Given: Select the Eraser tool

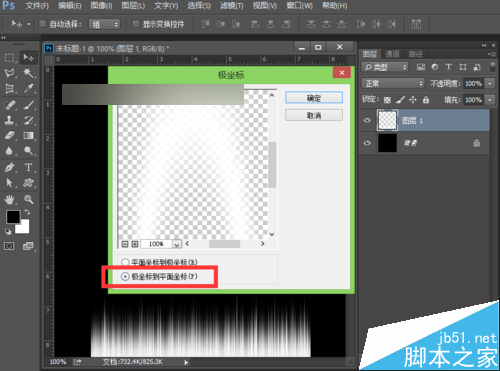Looking at the screenshot, I should click(x=9, y=136).
